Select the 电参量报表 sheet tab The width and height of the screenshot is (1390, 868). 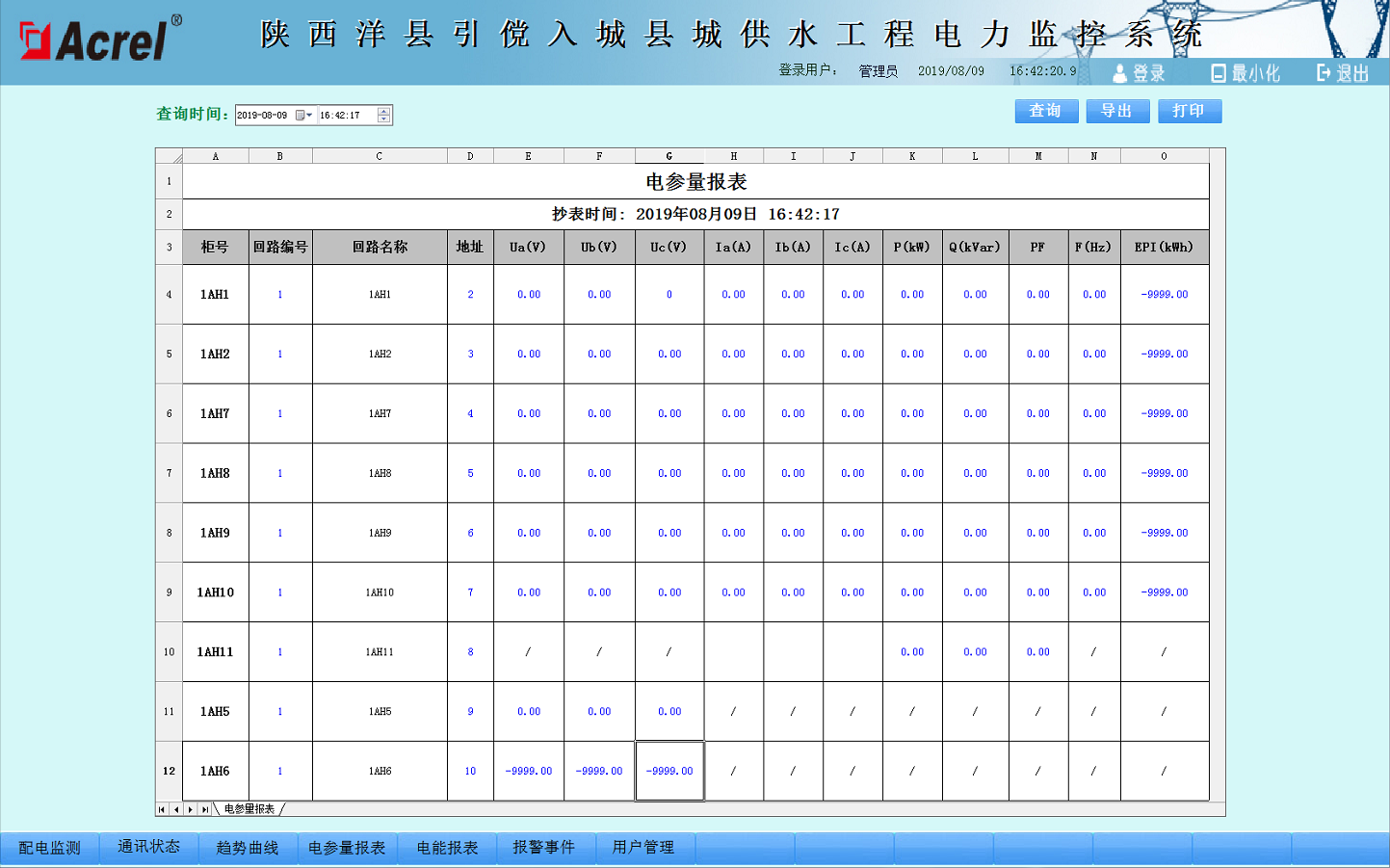(249, 809)
